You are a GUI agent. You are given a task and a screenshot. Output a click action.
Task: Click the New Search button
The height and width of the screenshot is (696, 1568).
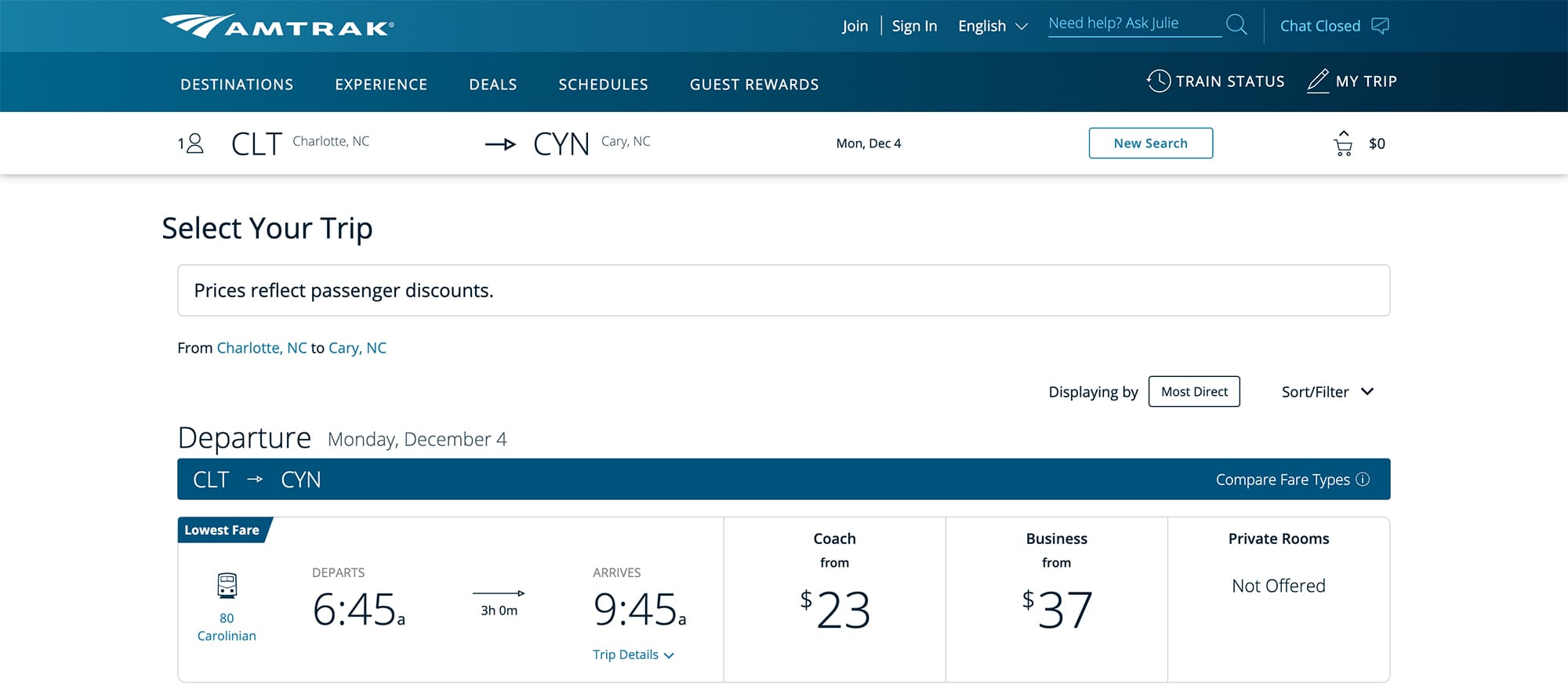[x=1151, y=143]
